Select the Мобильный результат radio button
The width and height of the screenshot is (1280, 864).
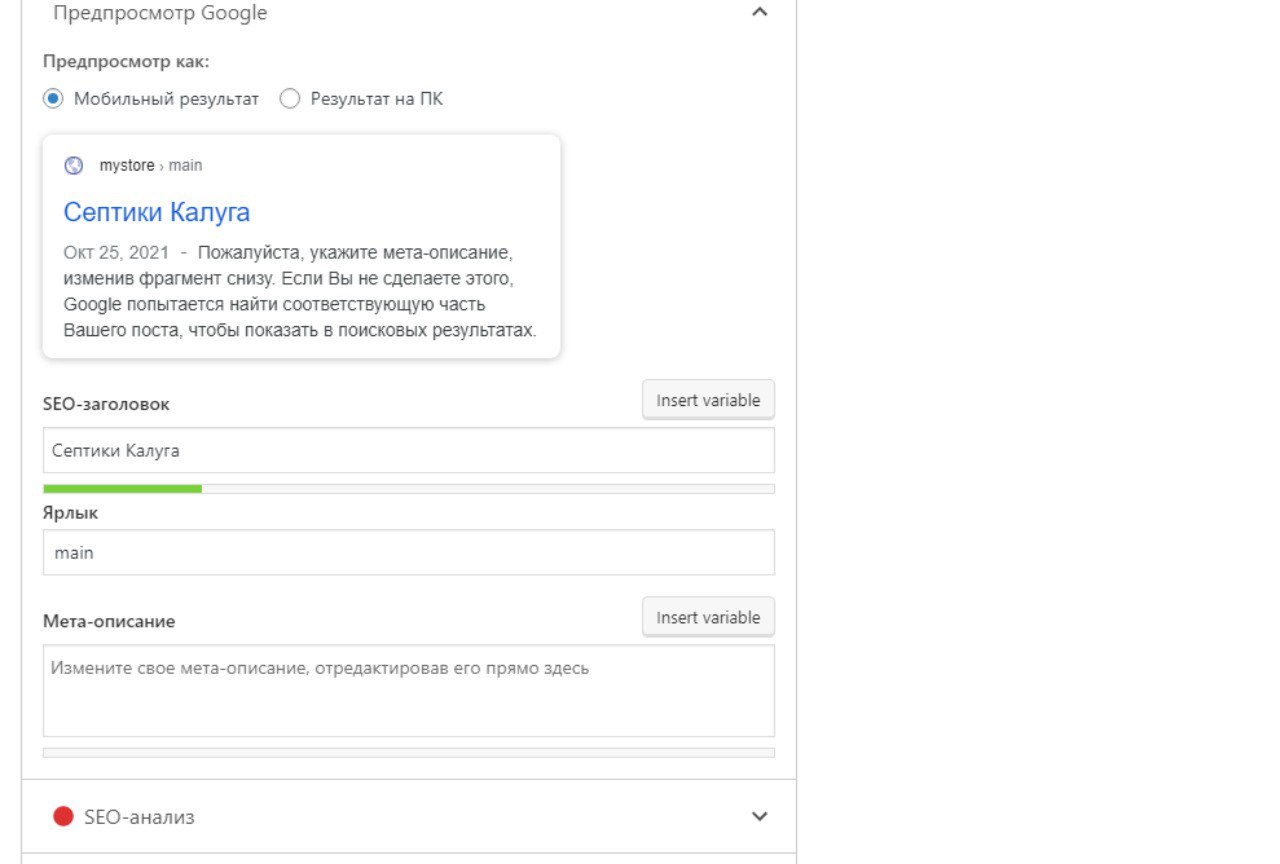53,99
